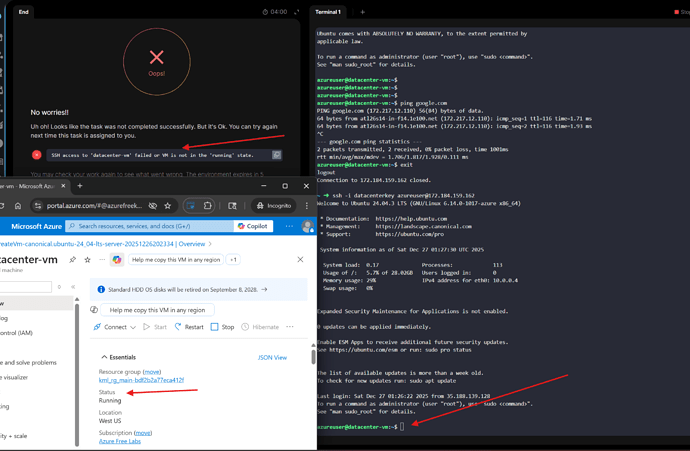Viewport: 690px width, 451px height.
Task: Open the highlighted browser extension icon
Action: pos(191,205)
